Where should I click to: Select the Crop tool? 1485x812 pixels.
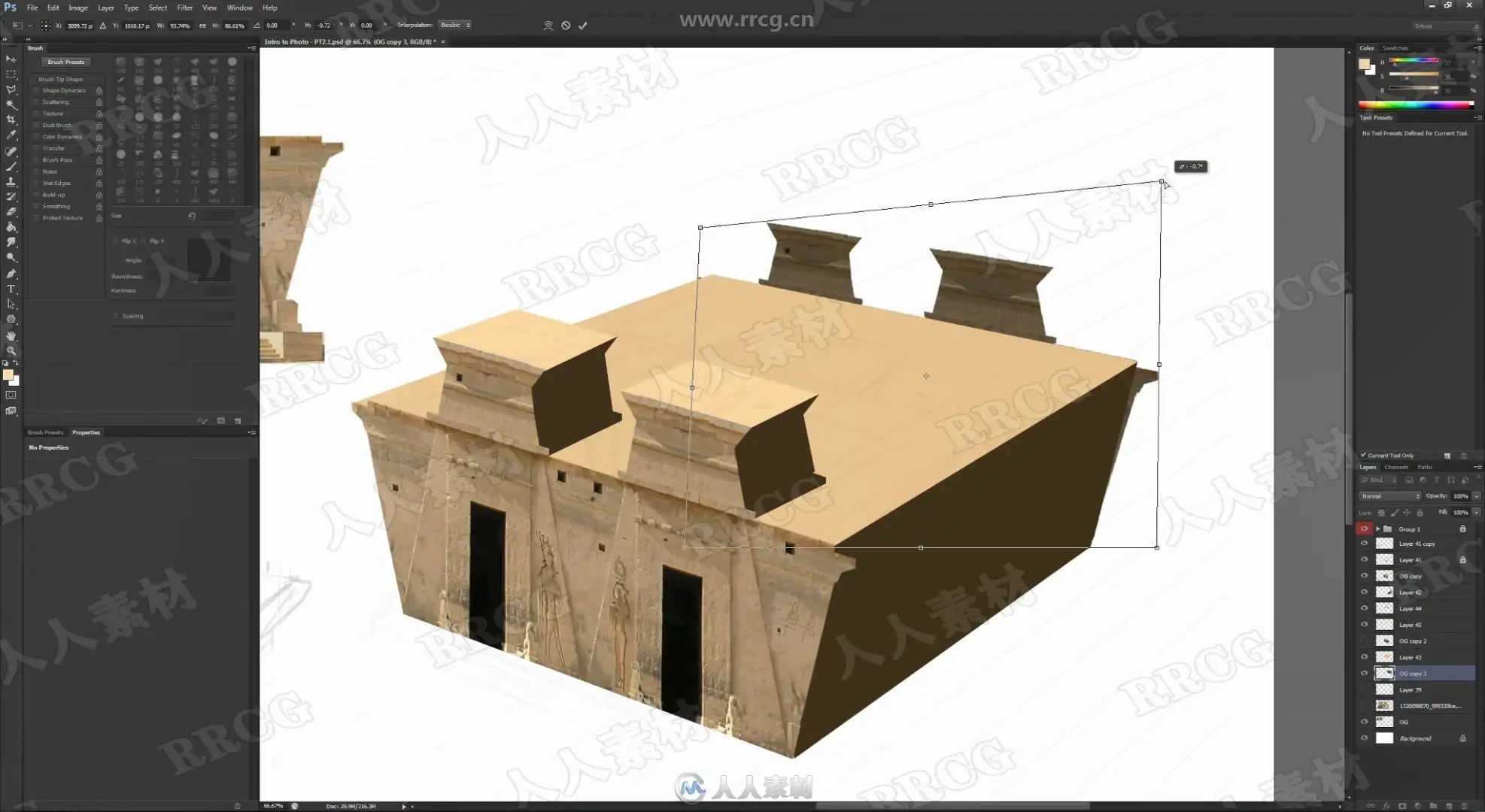(x=11, y=120)
